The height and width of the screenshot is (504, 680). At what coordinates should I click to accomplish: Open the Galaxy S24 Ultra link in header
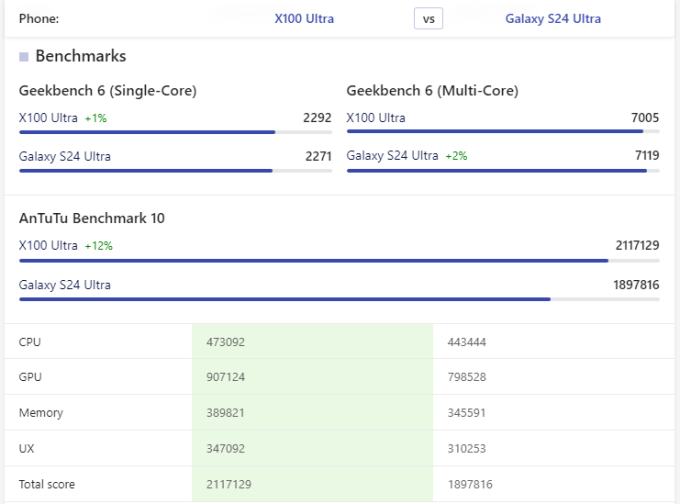tap(553, 19)
